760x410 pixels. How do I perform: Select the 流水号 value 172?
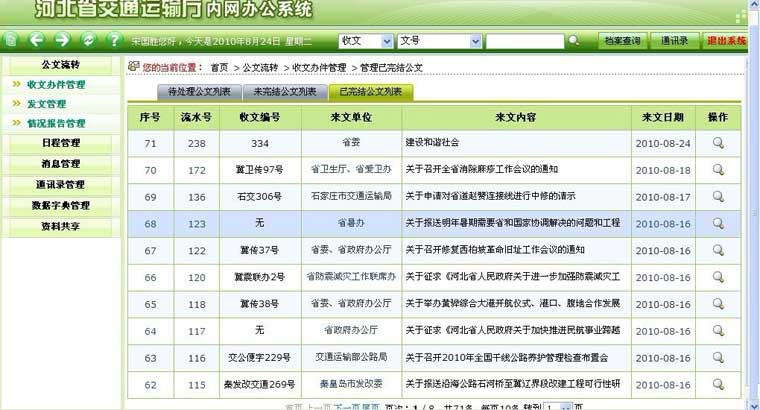(197, 170)
